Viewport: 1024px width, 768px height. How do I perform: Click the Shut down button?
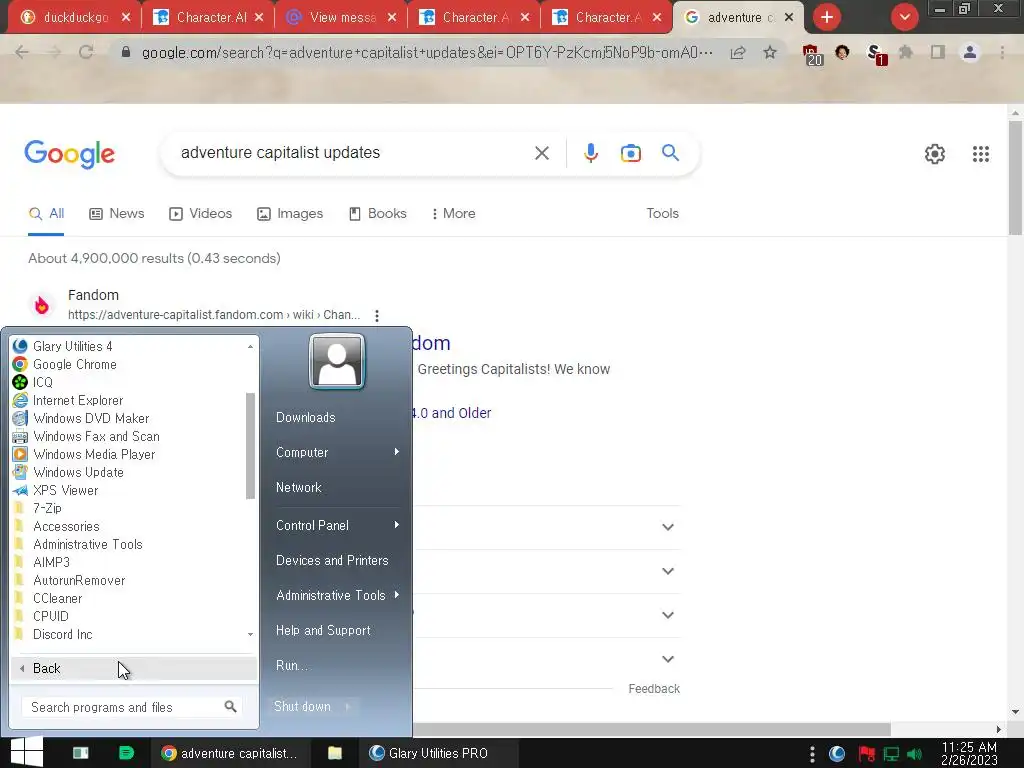(302, 707)
